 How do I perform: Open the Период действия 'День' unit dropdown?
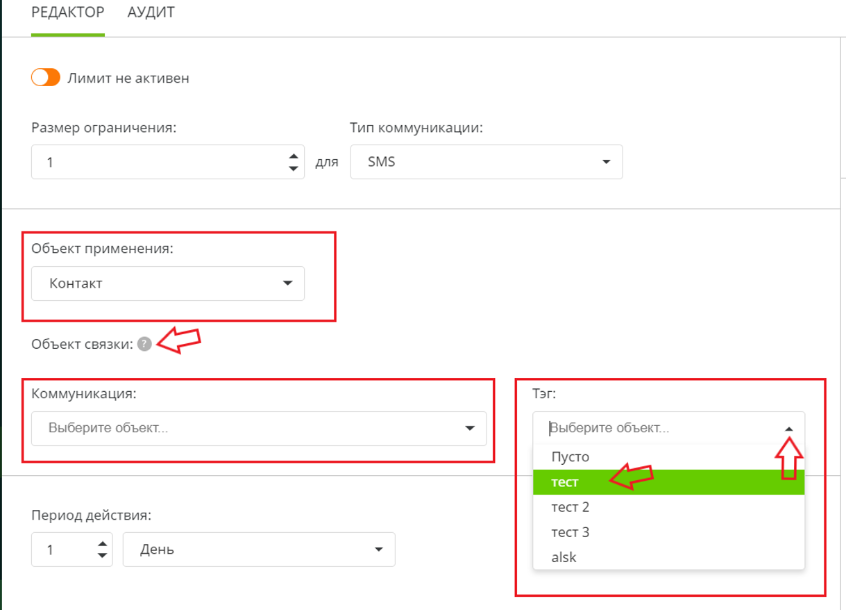[x=259, y=549]
